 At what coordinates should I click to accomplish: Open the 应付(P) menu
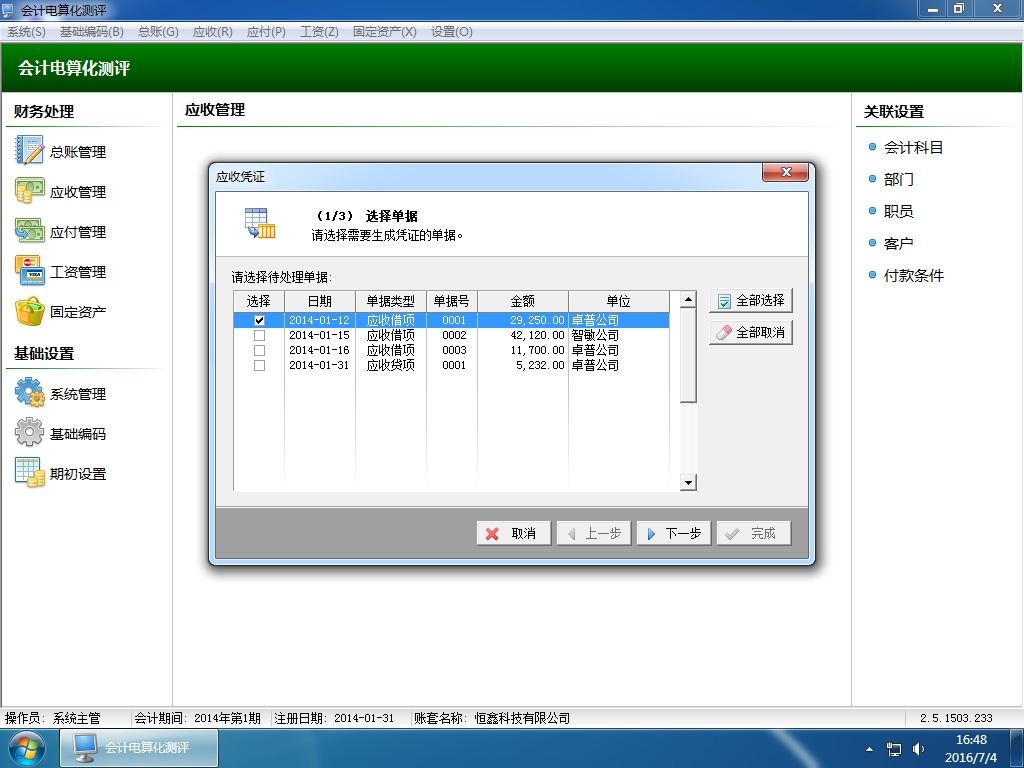(x=266, y=31)
